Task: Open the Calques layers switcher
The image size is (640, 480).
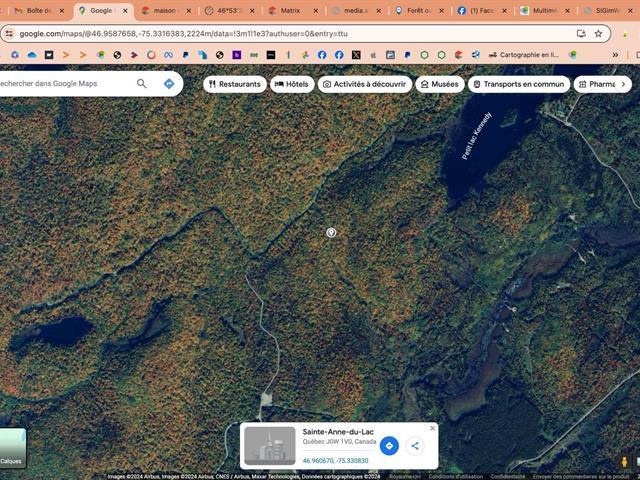Action: click(12, 448)
